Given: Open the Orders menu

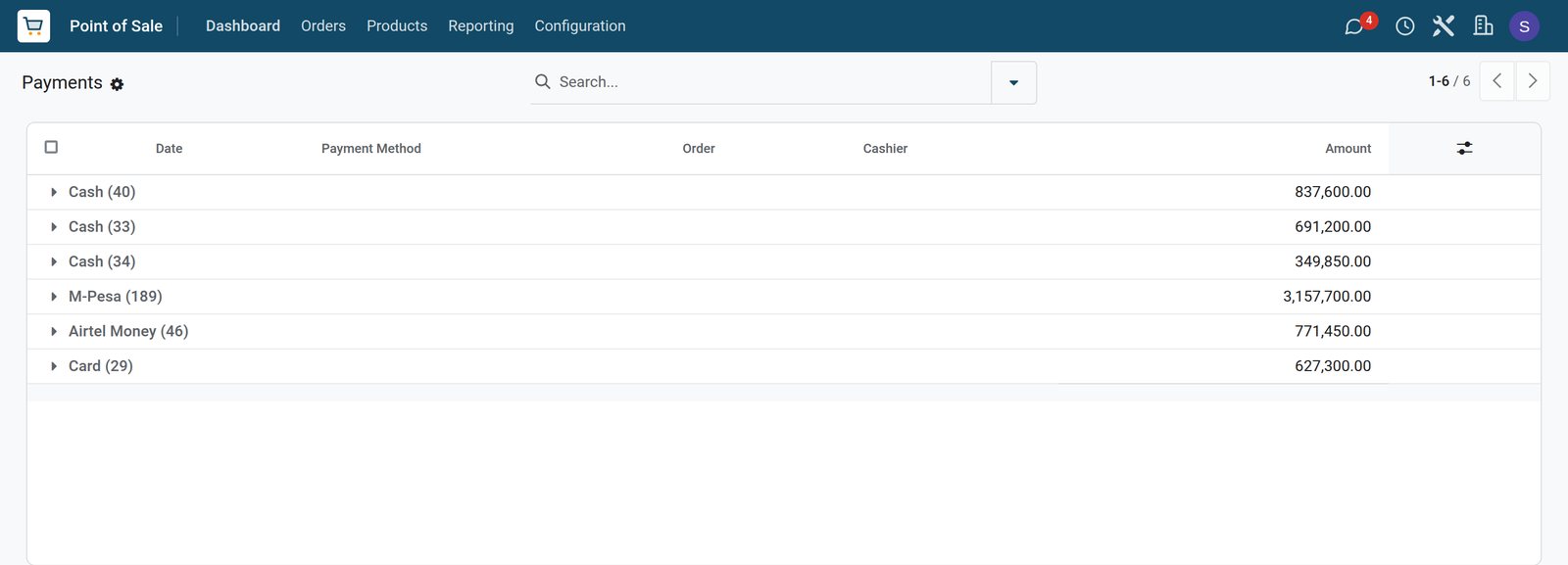Looking at the screenshot, I should 323,26.
